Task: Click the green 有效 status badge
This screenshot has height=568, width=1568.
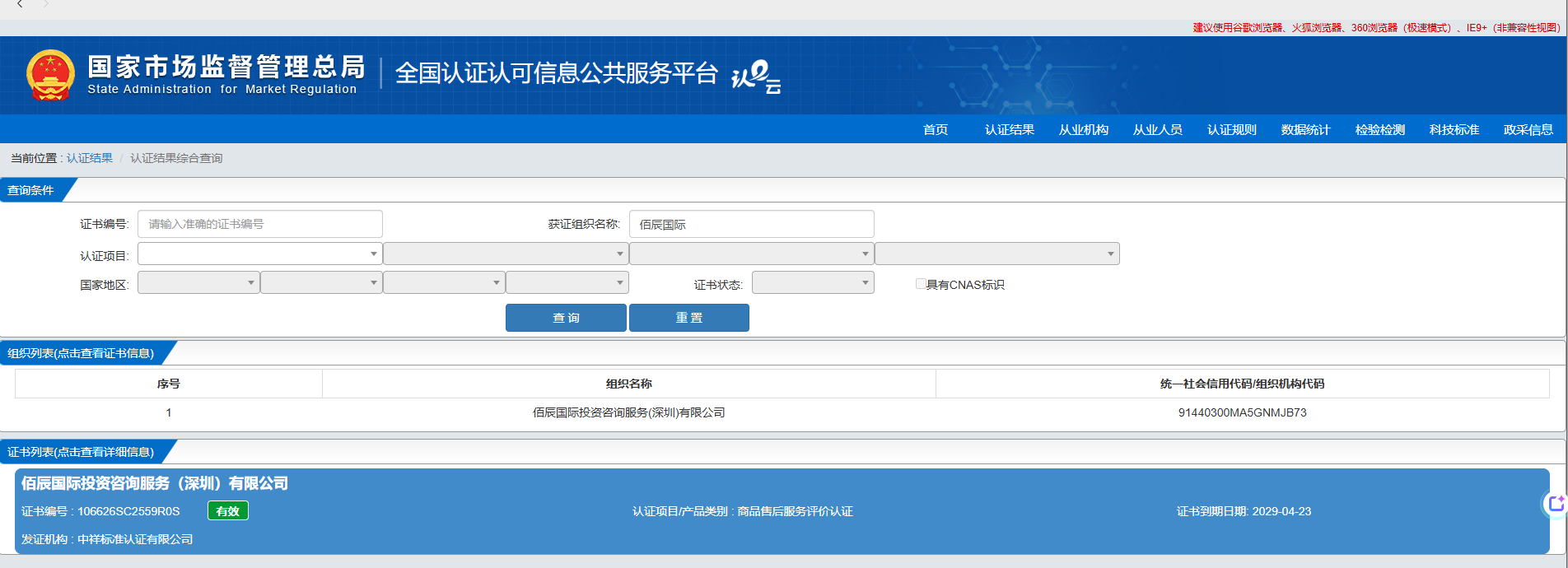Action: point(227,511)
